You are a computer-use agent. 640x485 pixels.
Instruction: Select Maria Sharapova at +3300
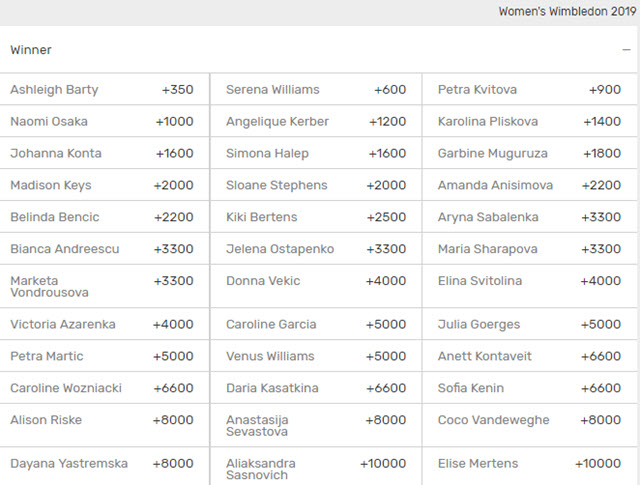coord(529,250)
